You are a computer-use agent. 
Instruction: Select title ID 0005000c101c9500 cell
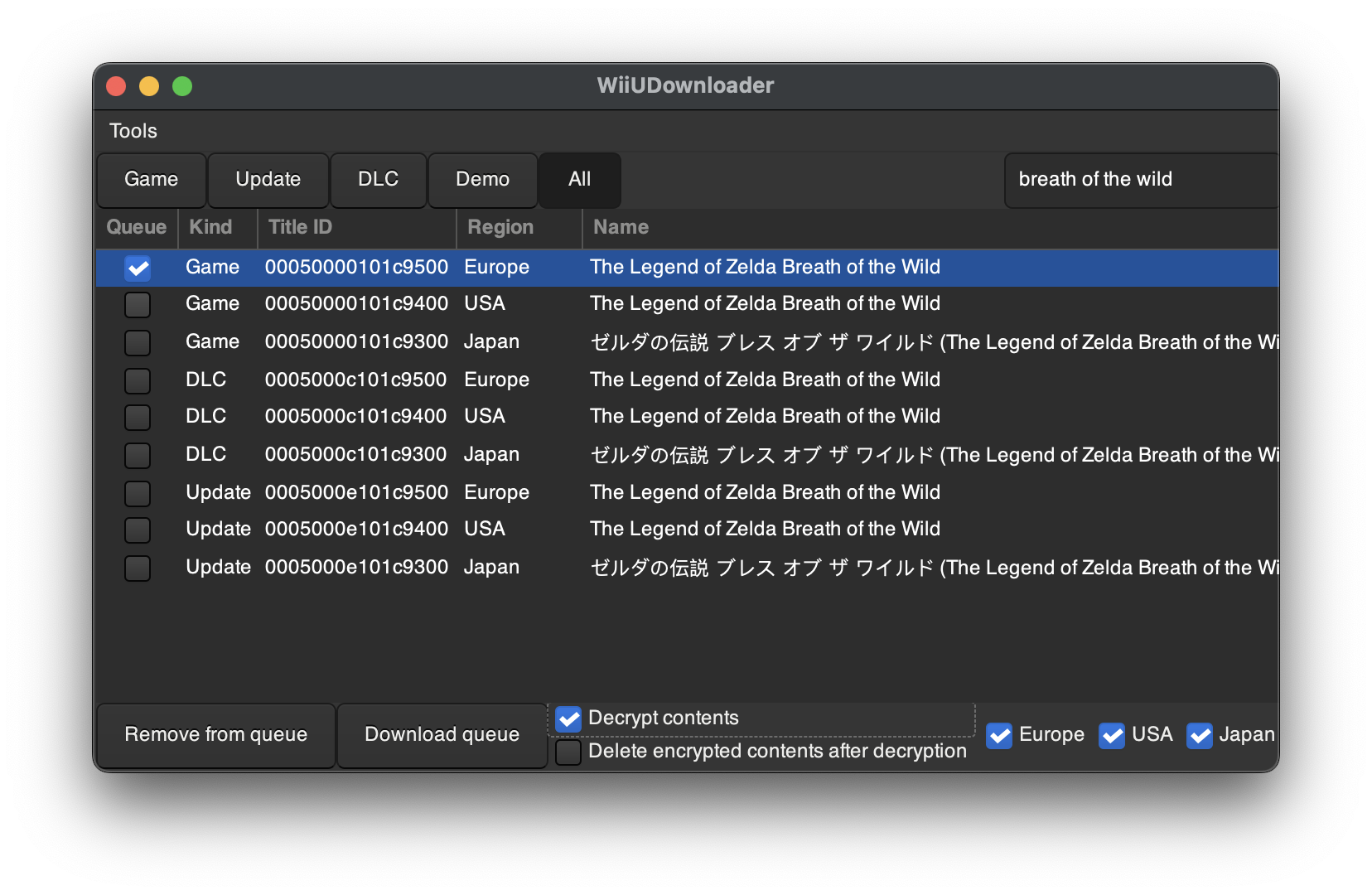pyautogui.click(x=356, y=380)
